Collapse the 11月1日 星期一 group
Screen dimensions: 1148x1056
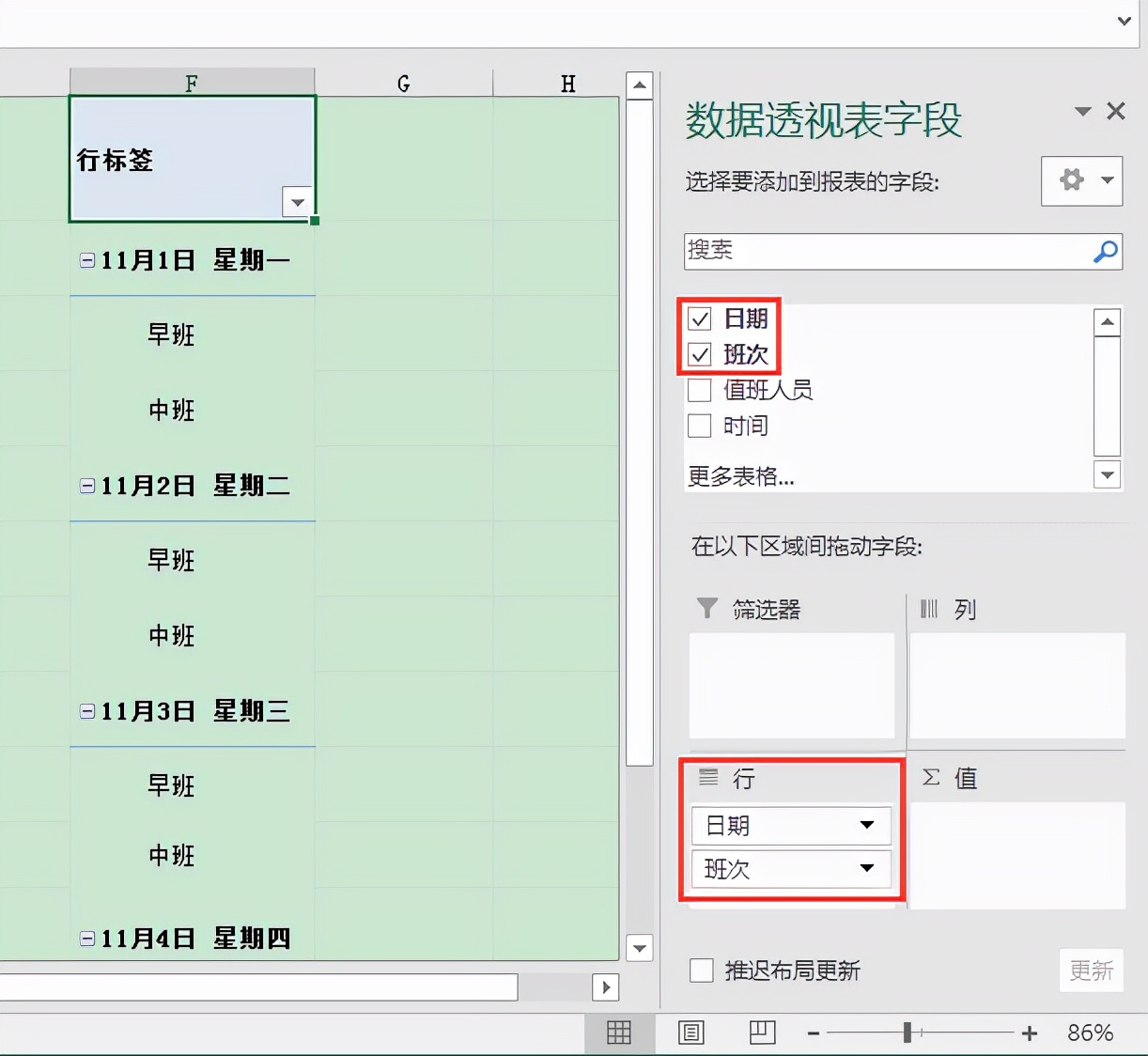[87, 260]
